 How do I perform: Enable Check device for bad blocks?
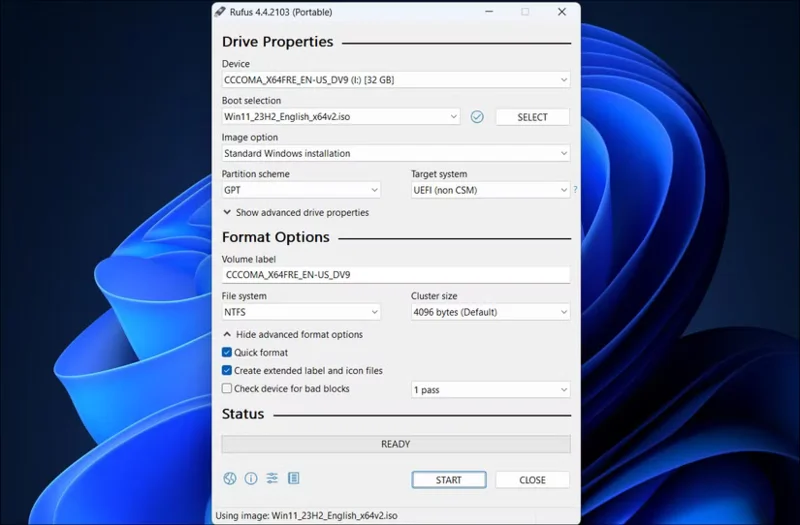227,389
